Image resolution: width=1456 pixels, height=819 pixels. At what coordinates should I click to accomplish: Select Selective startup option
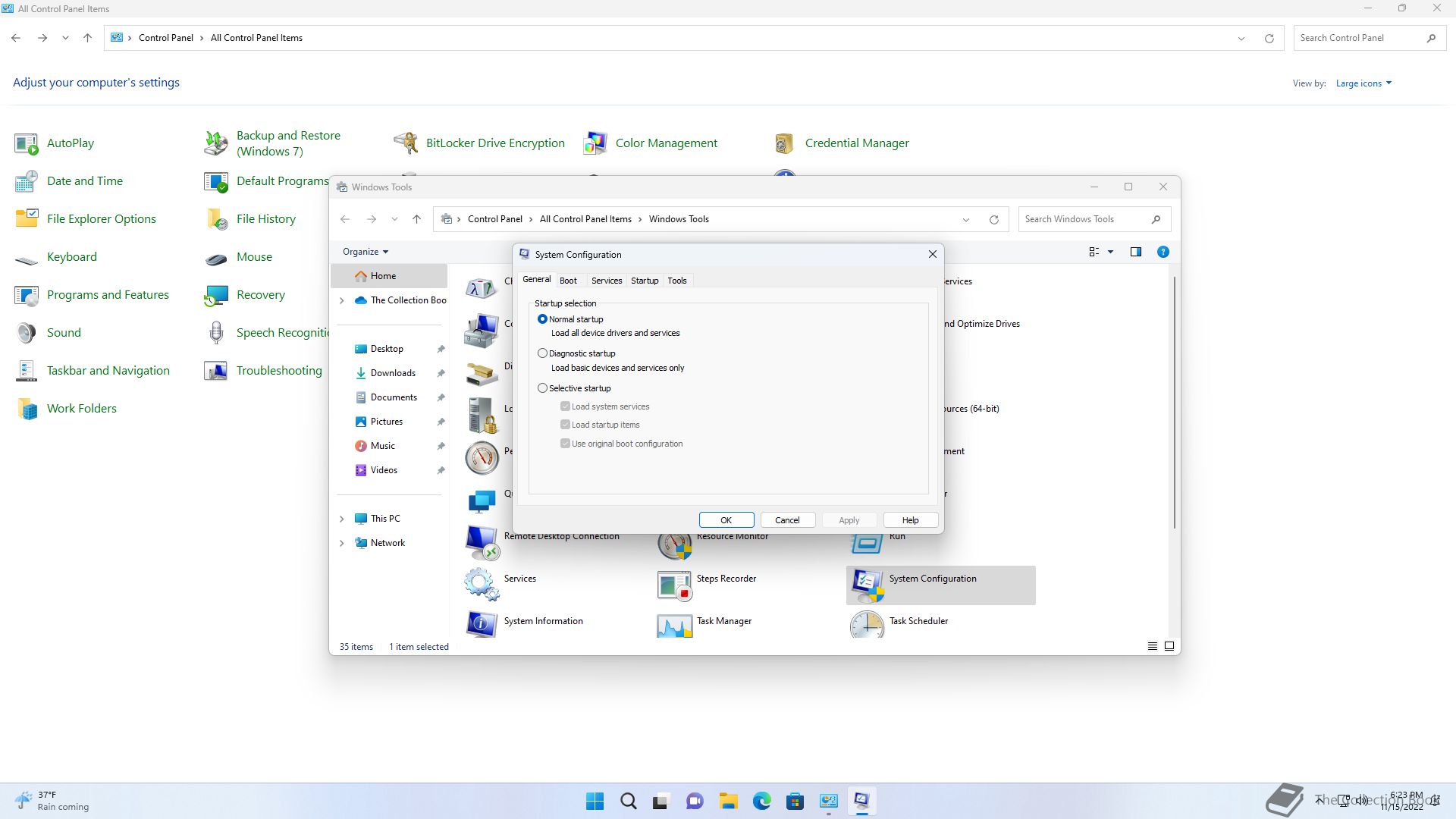(x=542, y=388)
